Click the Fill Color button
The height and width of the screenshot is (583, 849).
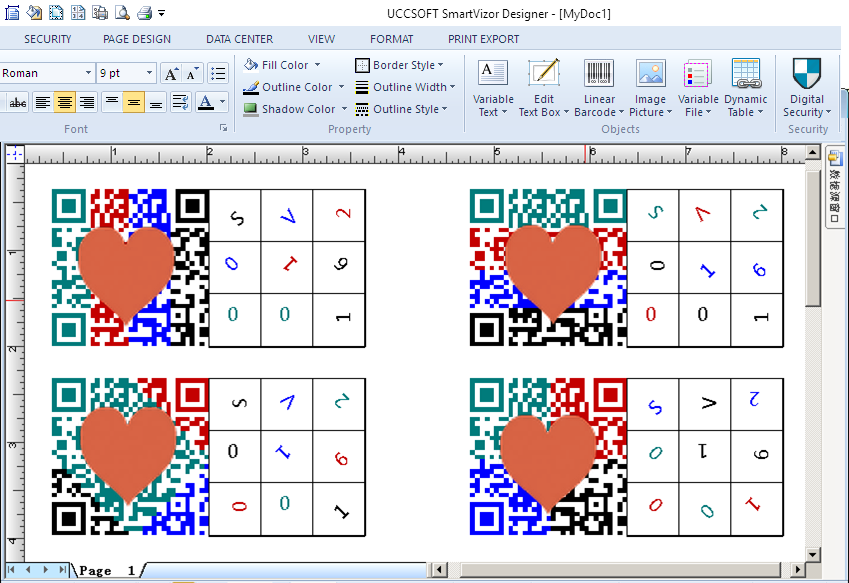(282, 65)
